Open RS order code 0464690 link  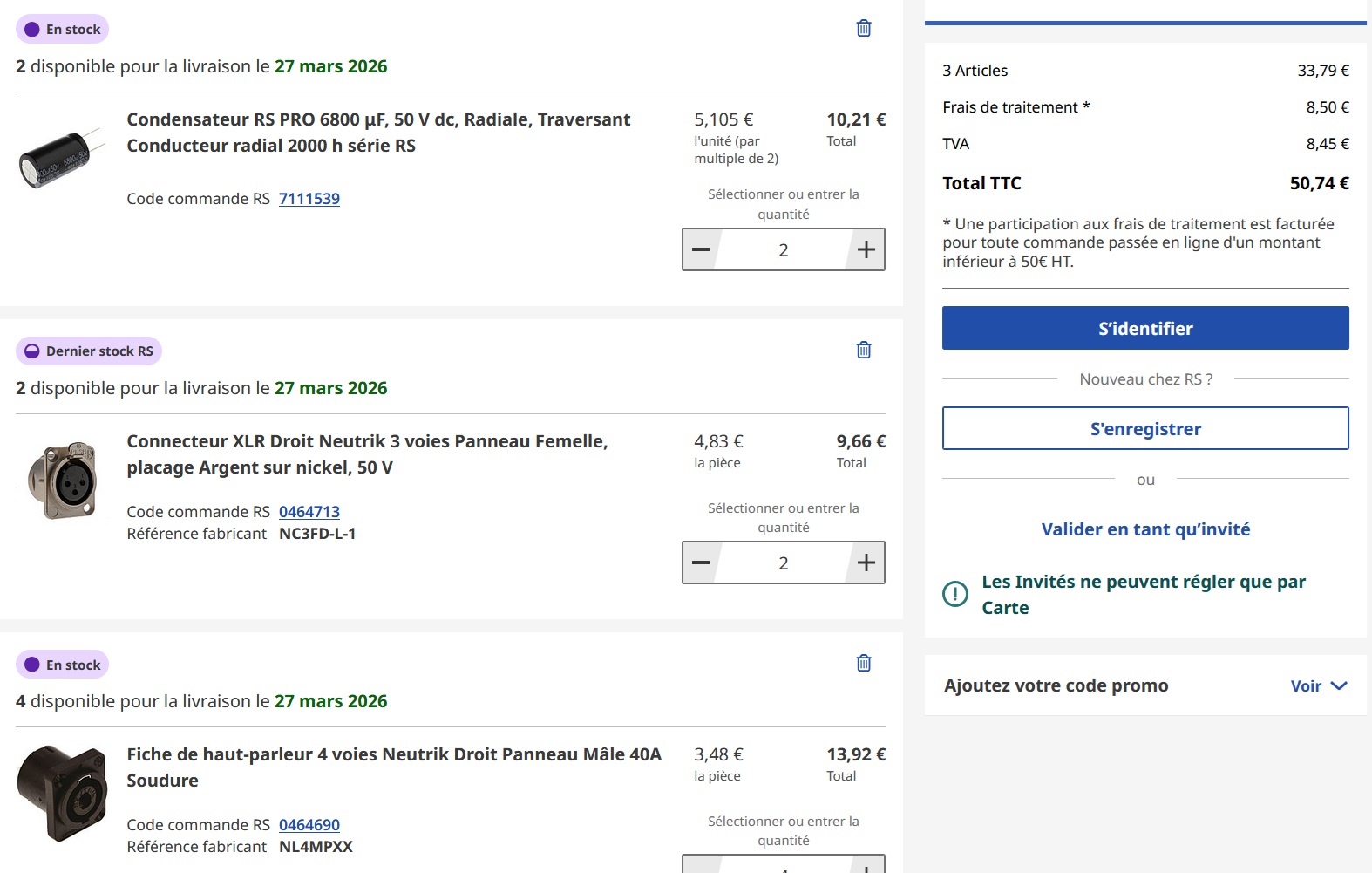309,825
